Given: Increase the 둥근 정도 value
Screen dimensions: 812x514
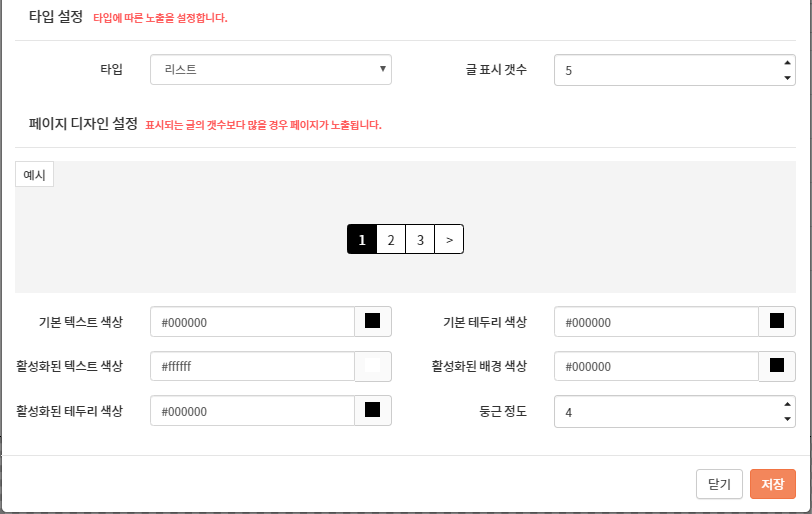Looking at the screenshot, I should tap(787, 404).
